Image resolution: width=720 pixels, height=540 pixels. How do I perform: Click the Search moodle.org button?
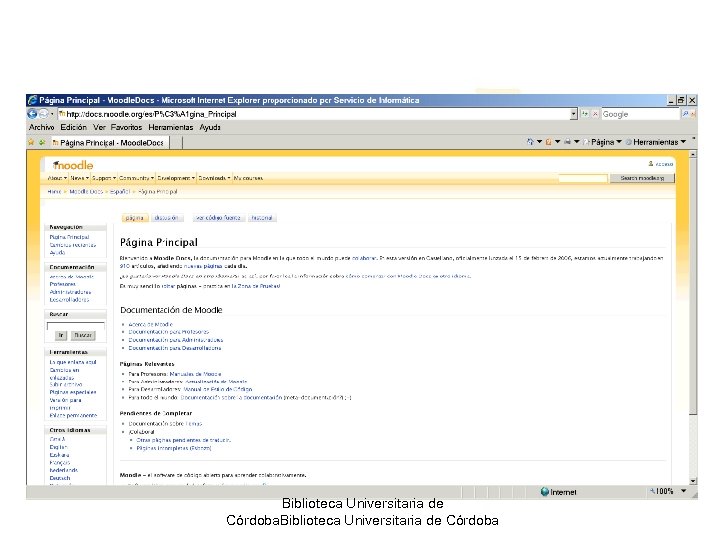[x=642, y=178]
